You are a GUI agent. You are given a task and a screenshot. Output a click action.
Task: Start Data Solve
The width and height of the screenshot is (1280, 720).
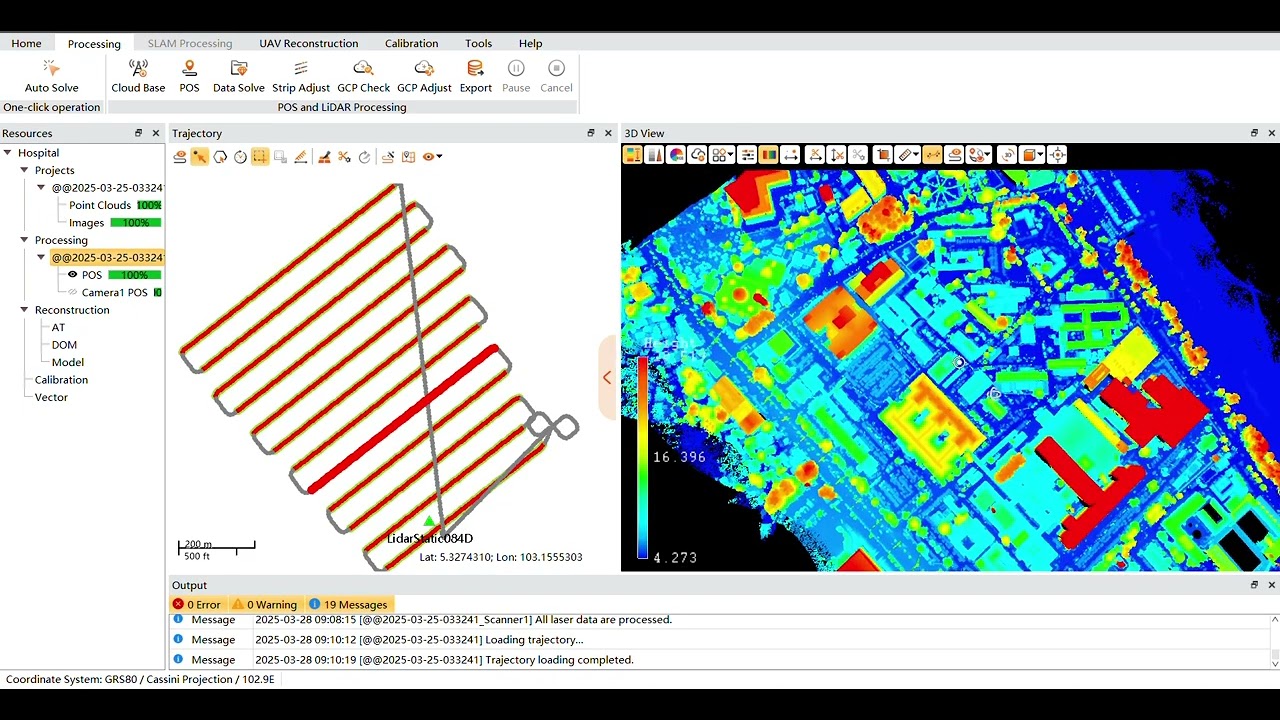(239, 76)
